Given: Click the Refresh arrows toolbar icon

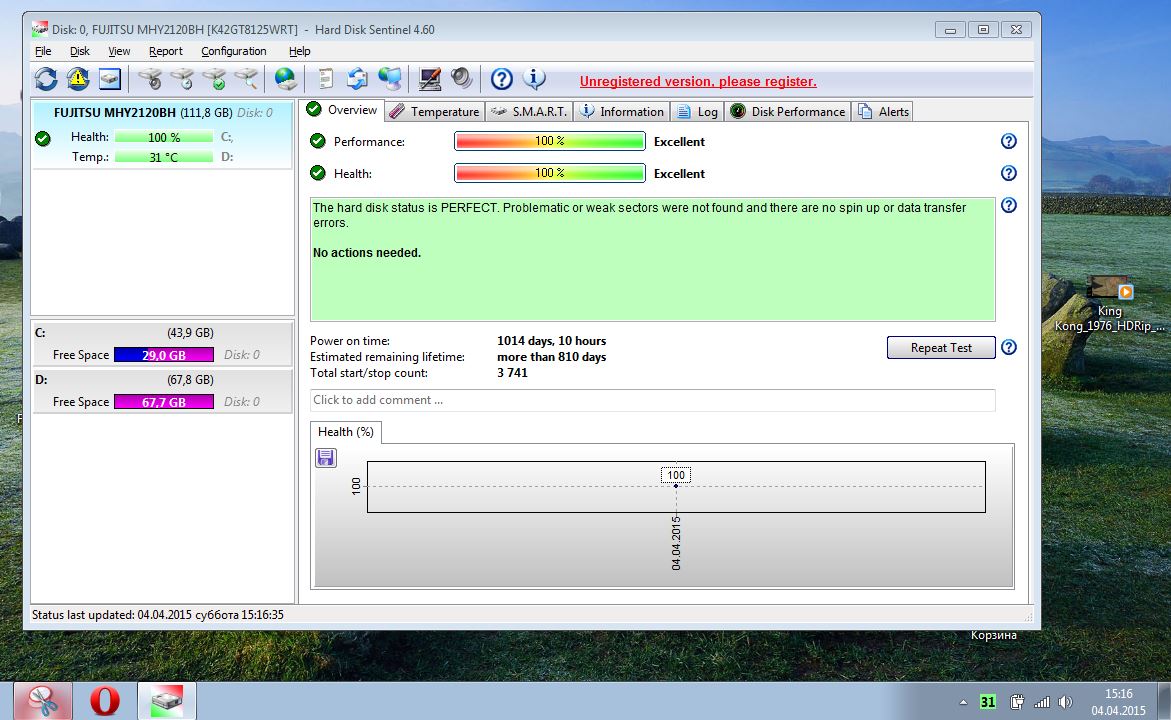Looking at the screenshot, I should [x=46, y=78].
